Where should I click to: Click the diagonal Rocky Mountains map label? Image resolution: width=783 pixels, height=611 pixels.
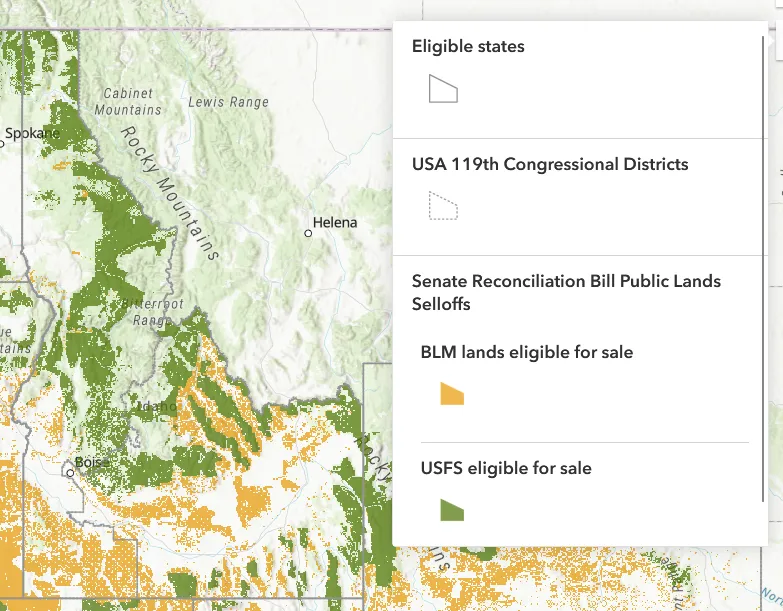pyautogui.click(x=170, y=194)
